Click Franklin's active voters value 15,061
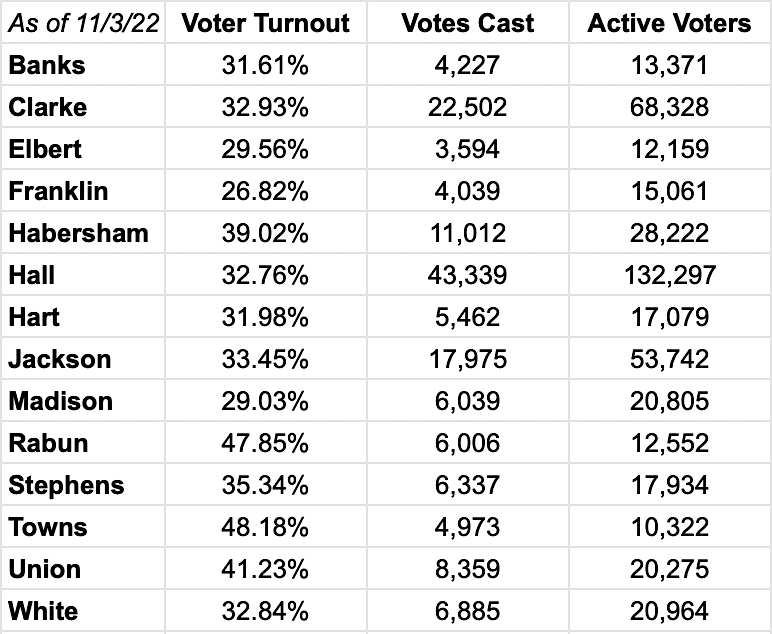 coord(669,192)
